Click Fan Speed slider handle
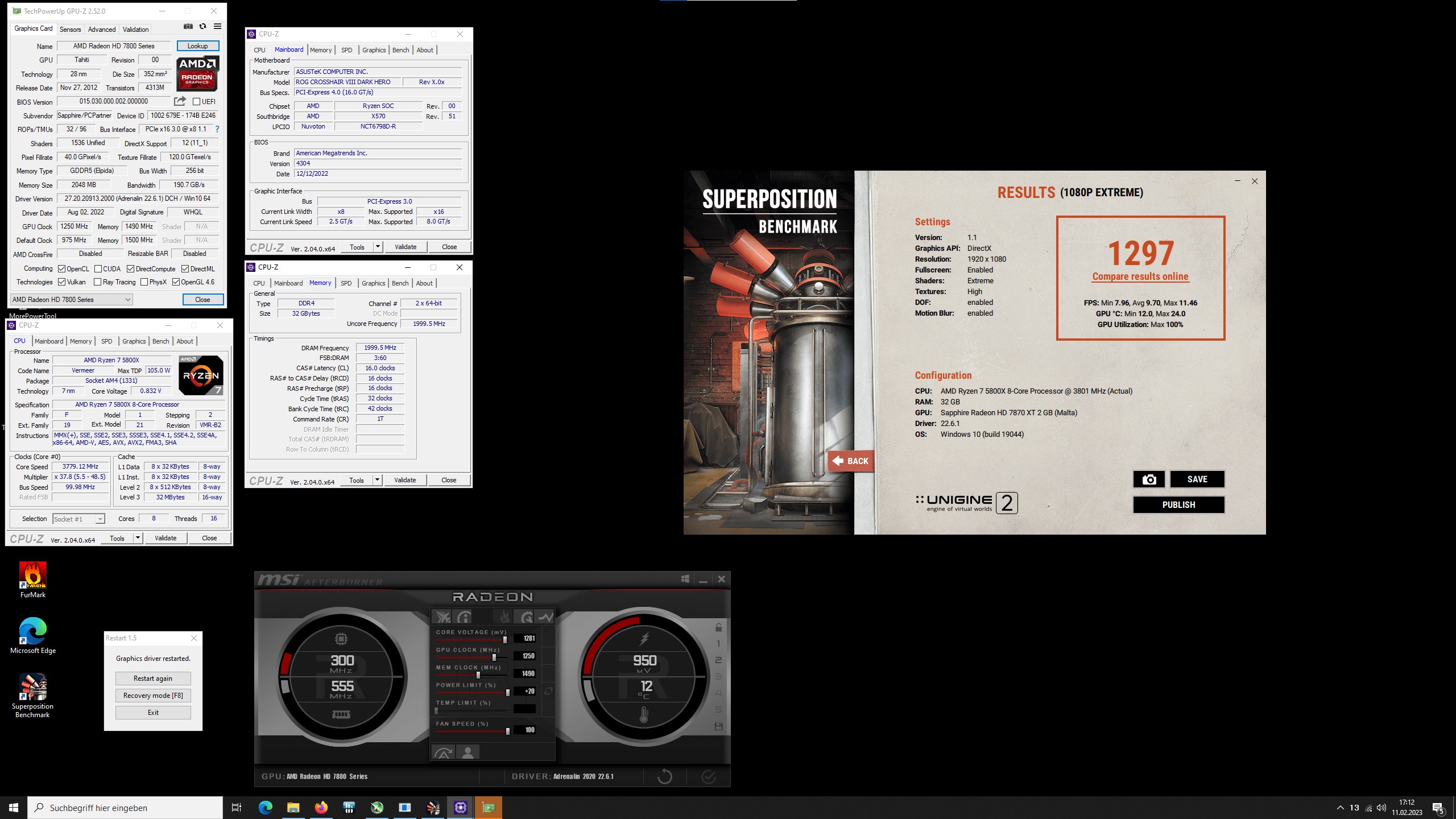Viewport: 1456px width, 819px height. click(507, 731)
